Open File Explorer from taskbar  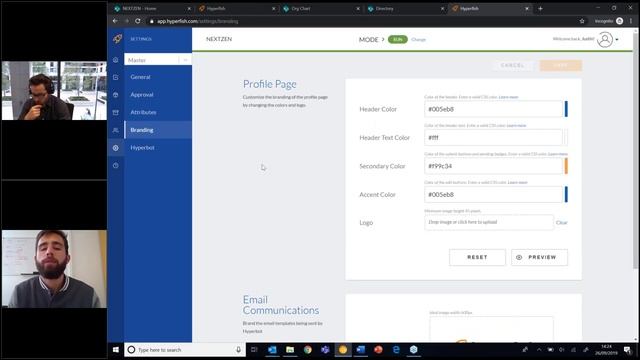(x=290, y=350)
